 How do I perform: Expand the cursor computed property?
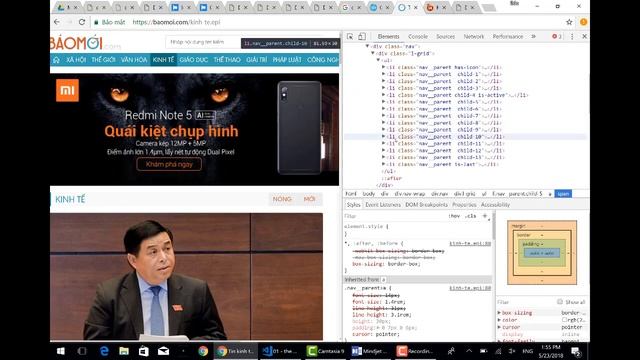click(499, 327)
